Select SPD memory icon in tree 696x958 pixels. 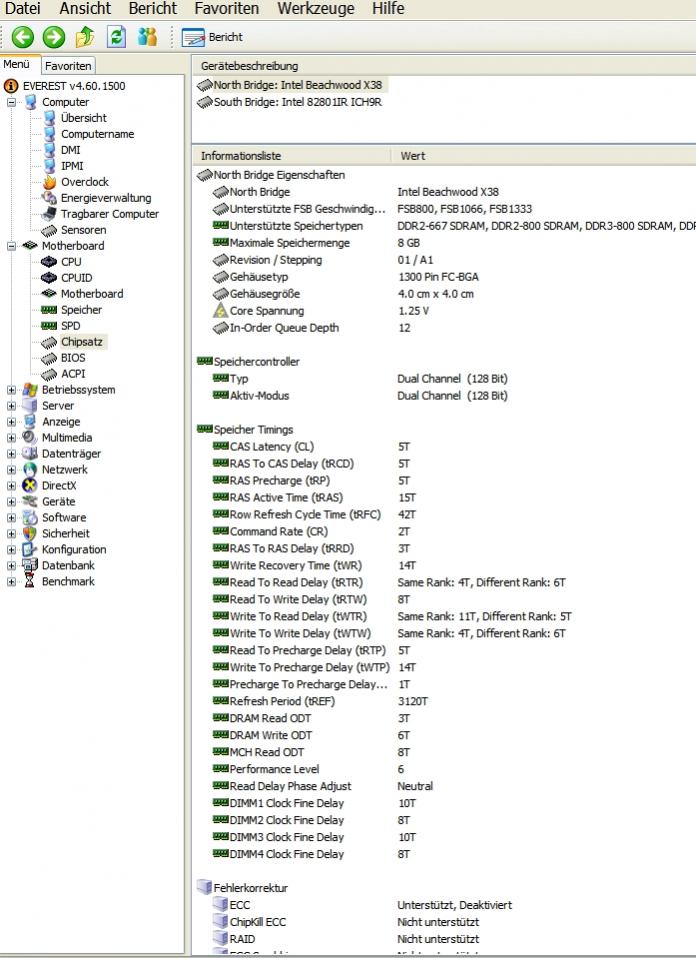pyautogui.click(x=49, y=326)
